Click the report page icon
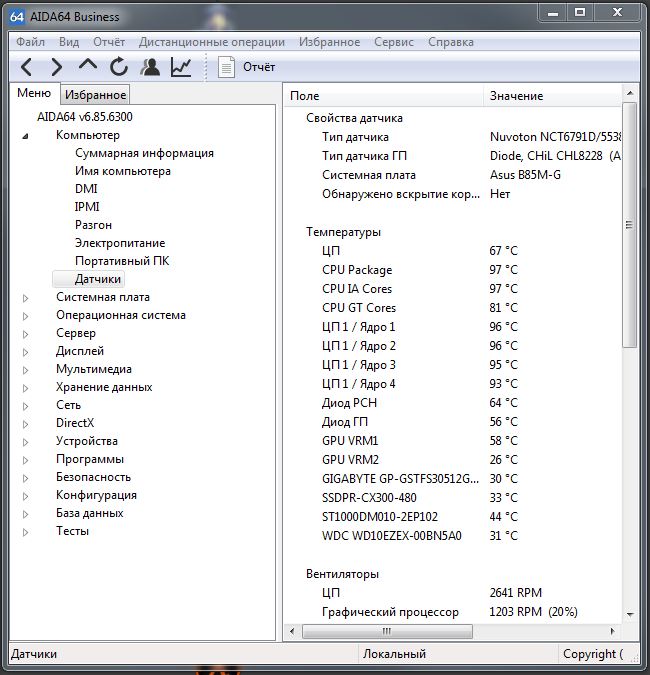This screenshot has height=675, width=650. coord(226,67)
